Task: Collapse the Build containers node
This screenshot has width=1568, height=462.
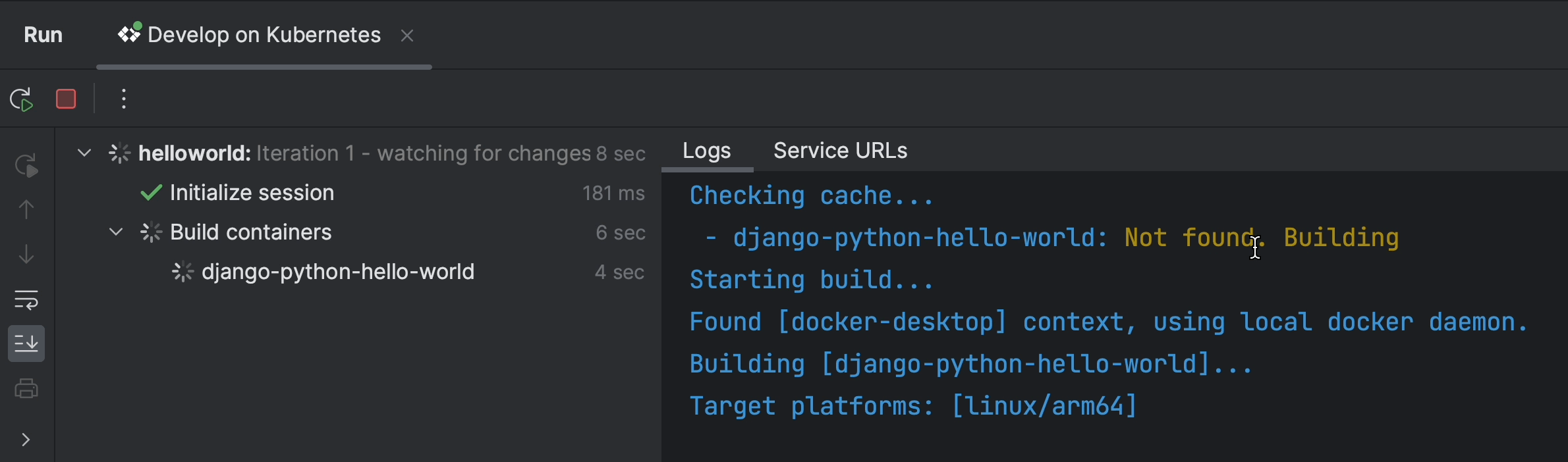Action: (x=116, y=232)
